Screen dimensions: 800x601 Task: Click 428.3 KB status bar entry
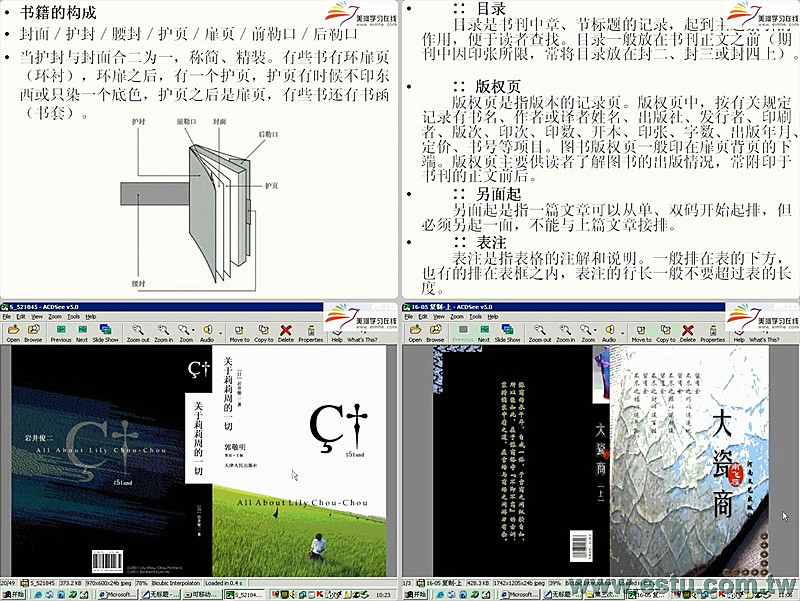[478, 582]
